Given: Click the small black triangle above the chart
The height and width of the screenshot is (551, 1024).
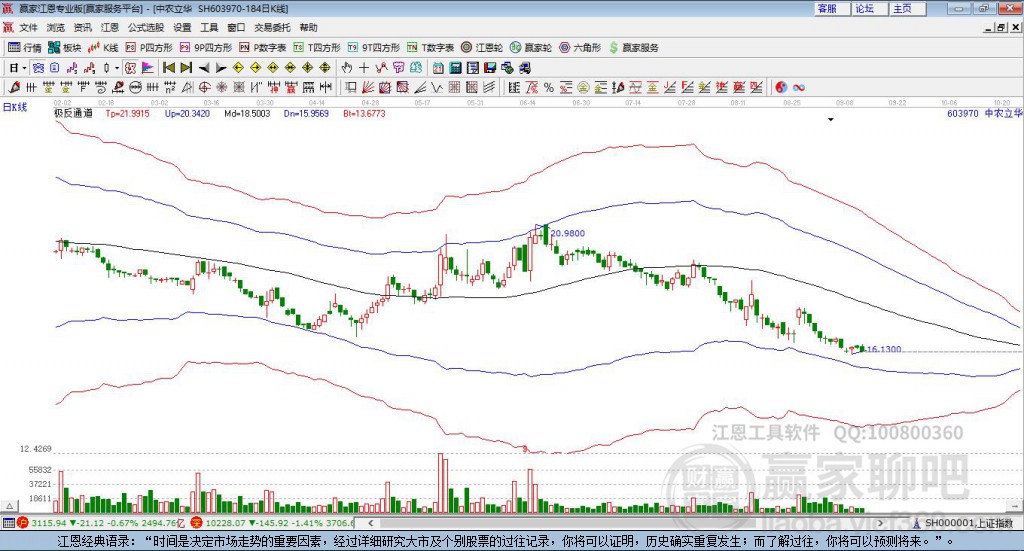Looking at the screenshot, I should pos(830,120).
